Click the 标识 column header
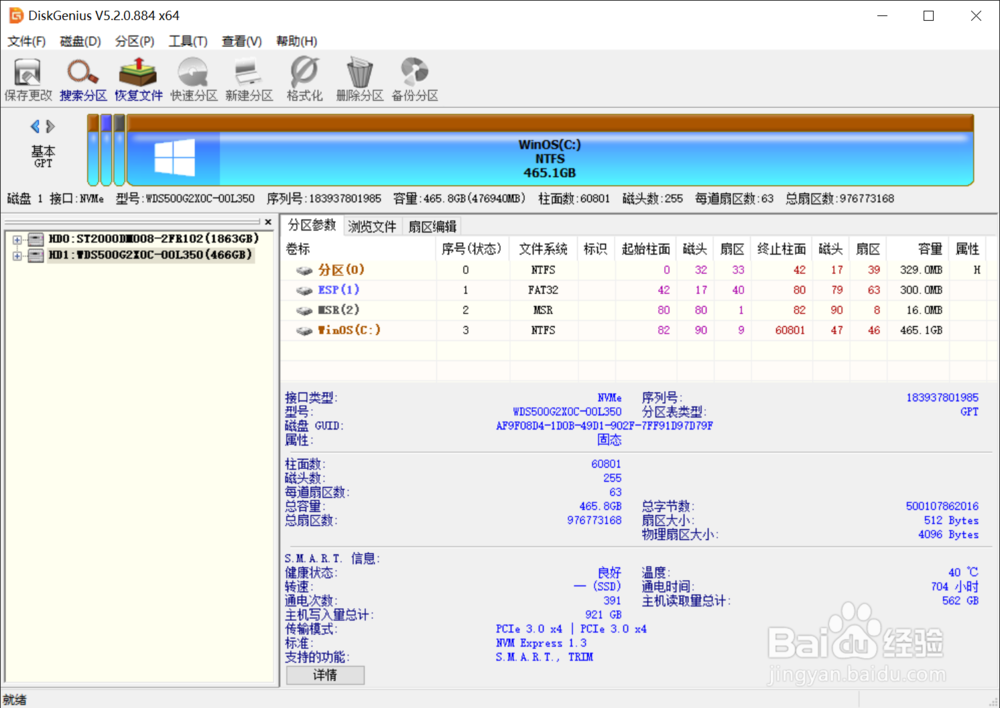This screenshot has width=1000, height=708. pyautogui.click(x=595, y=249)
